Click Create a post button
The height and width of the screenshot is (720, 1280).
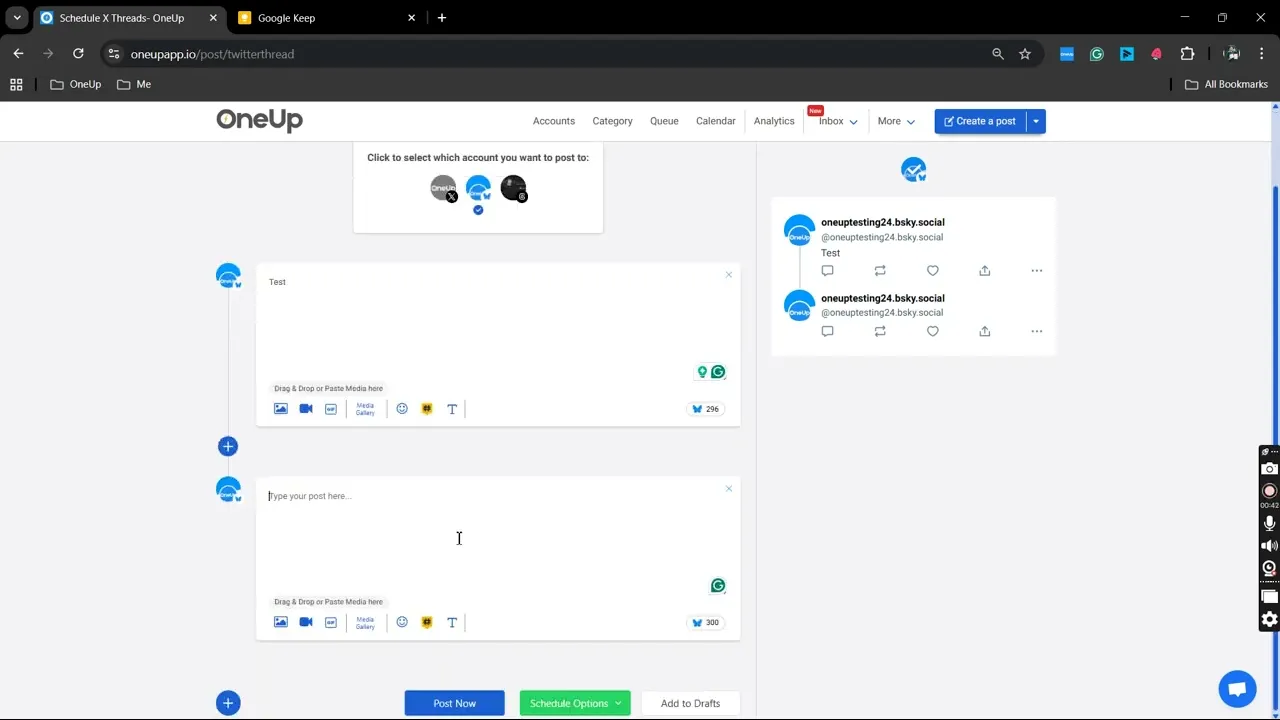(x=980, y=121)
